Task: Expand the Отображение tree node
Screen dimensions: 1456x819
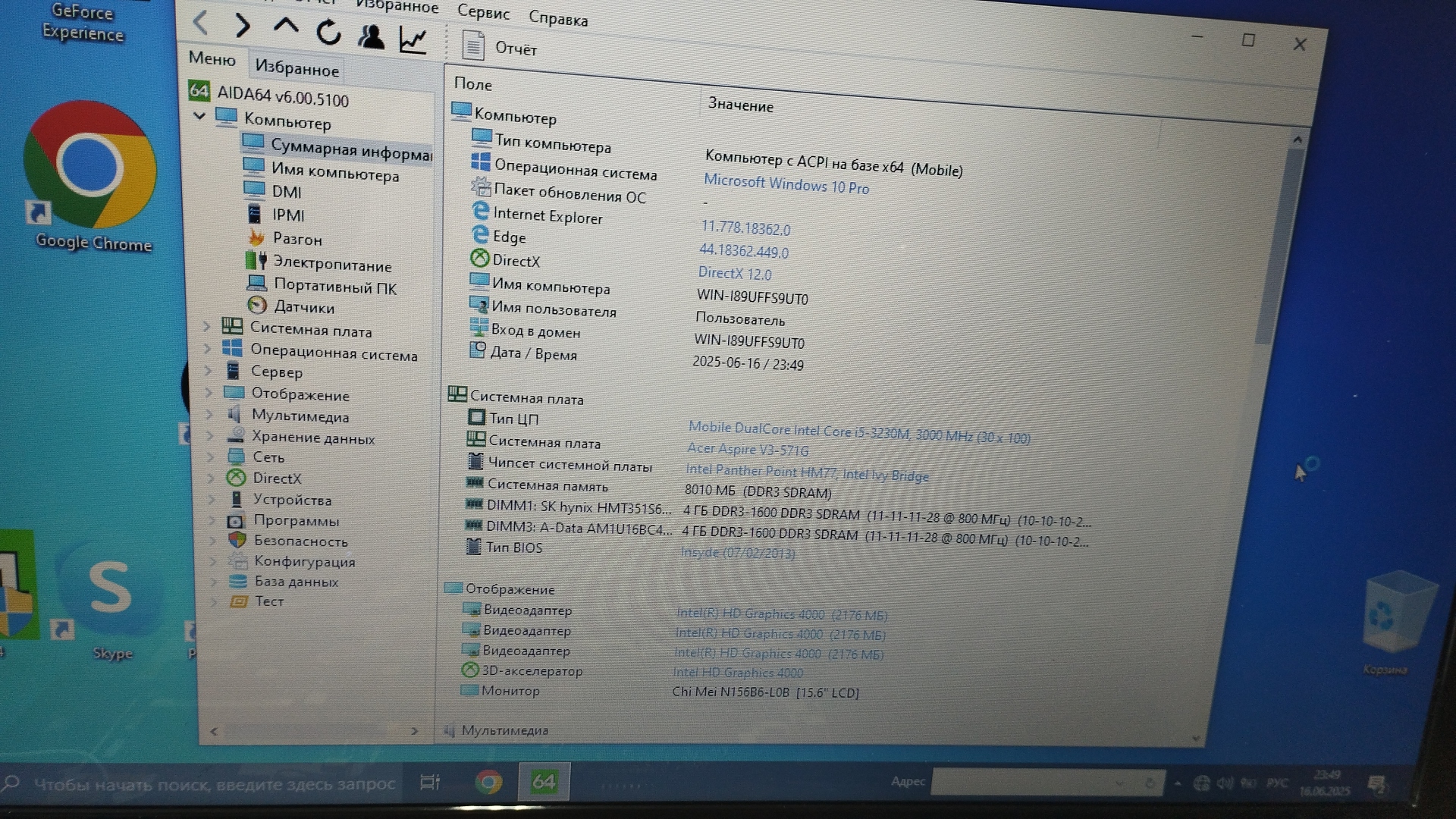Action: point(209,393)
